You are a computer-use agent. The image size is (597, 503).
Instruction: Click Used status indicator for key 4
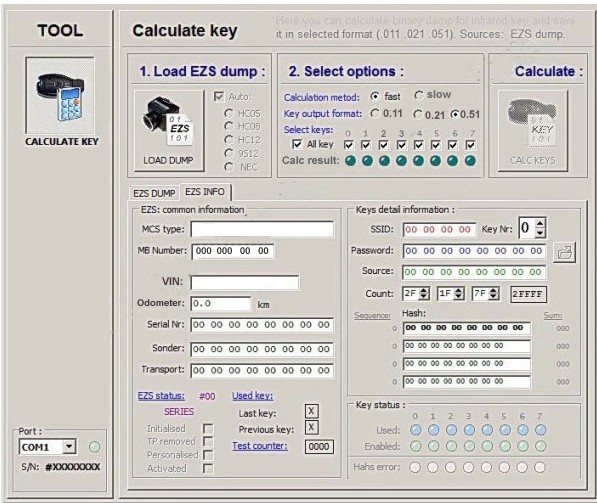487,430
